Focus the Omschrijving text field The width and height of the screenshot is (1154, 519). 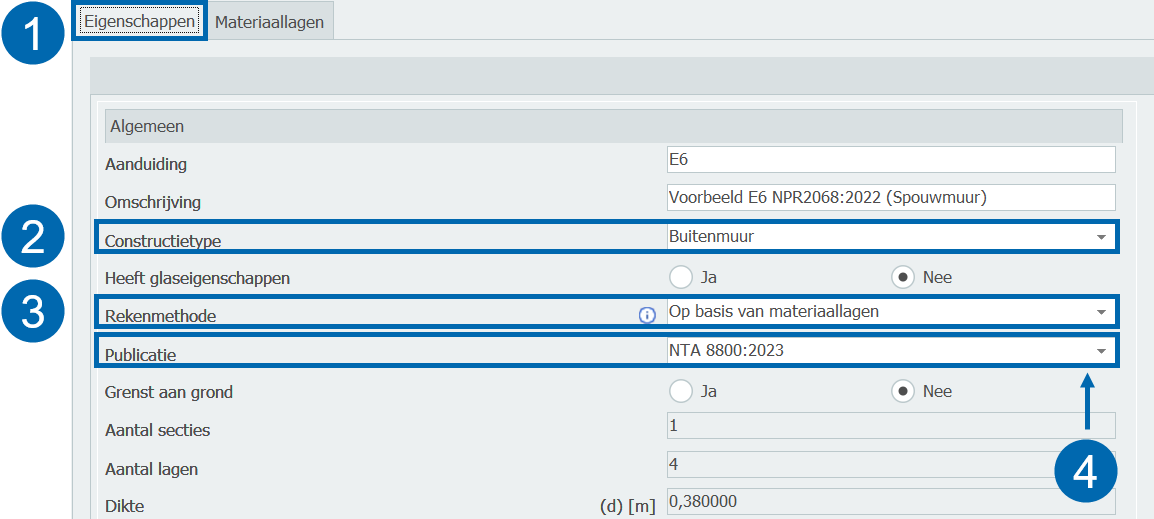890,198
